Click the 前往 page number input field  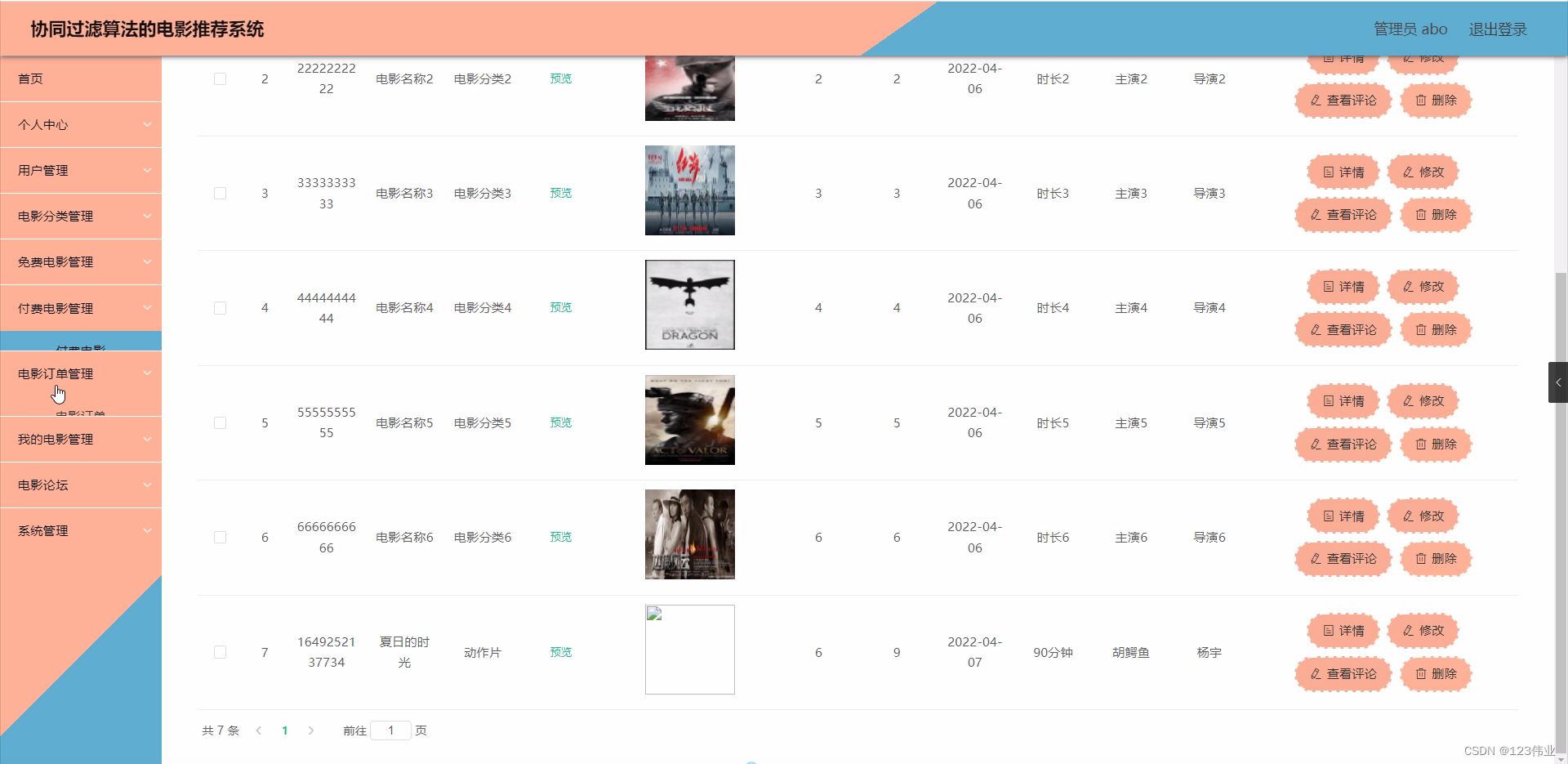point(390,730)
